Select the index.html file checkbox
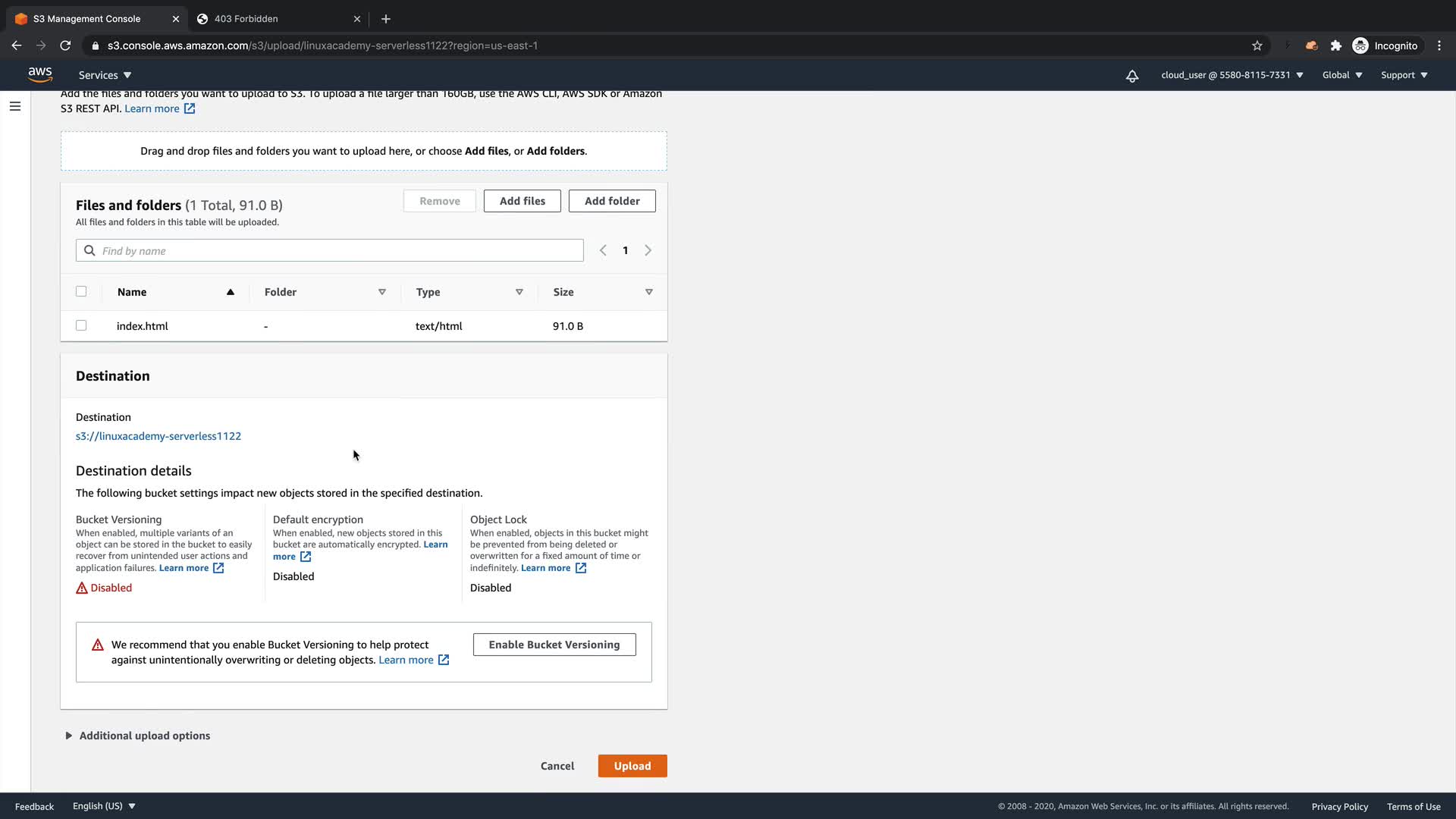 (x=81, y=325)
